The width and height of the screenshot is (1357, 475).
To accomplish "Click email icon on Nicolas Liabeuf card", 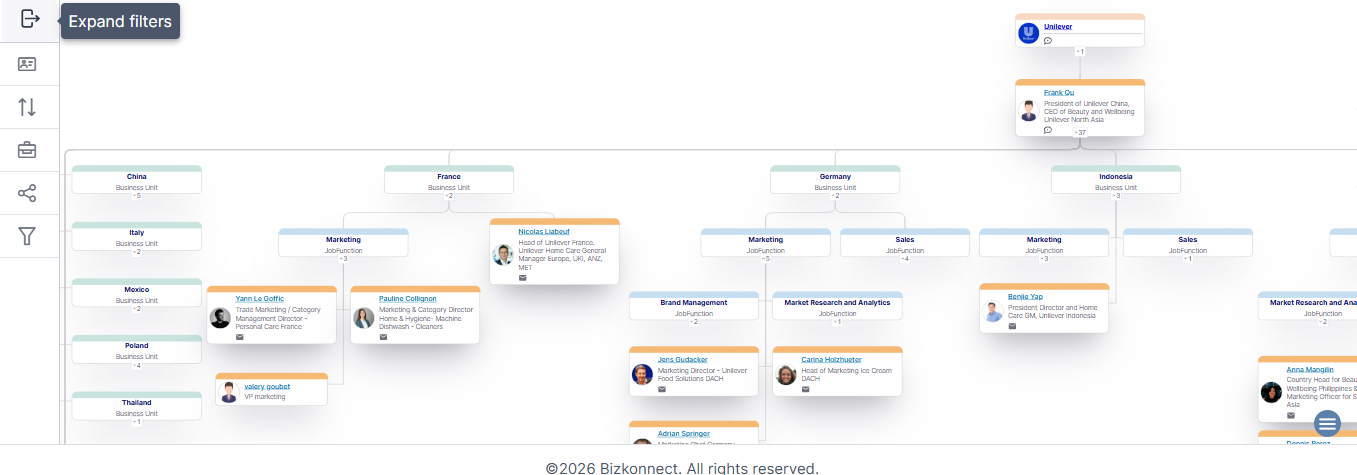I will pos(523,278).
